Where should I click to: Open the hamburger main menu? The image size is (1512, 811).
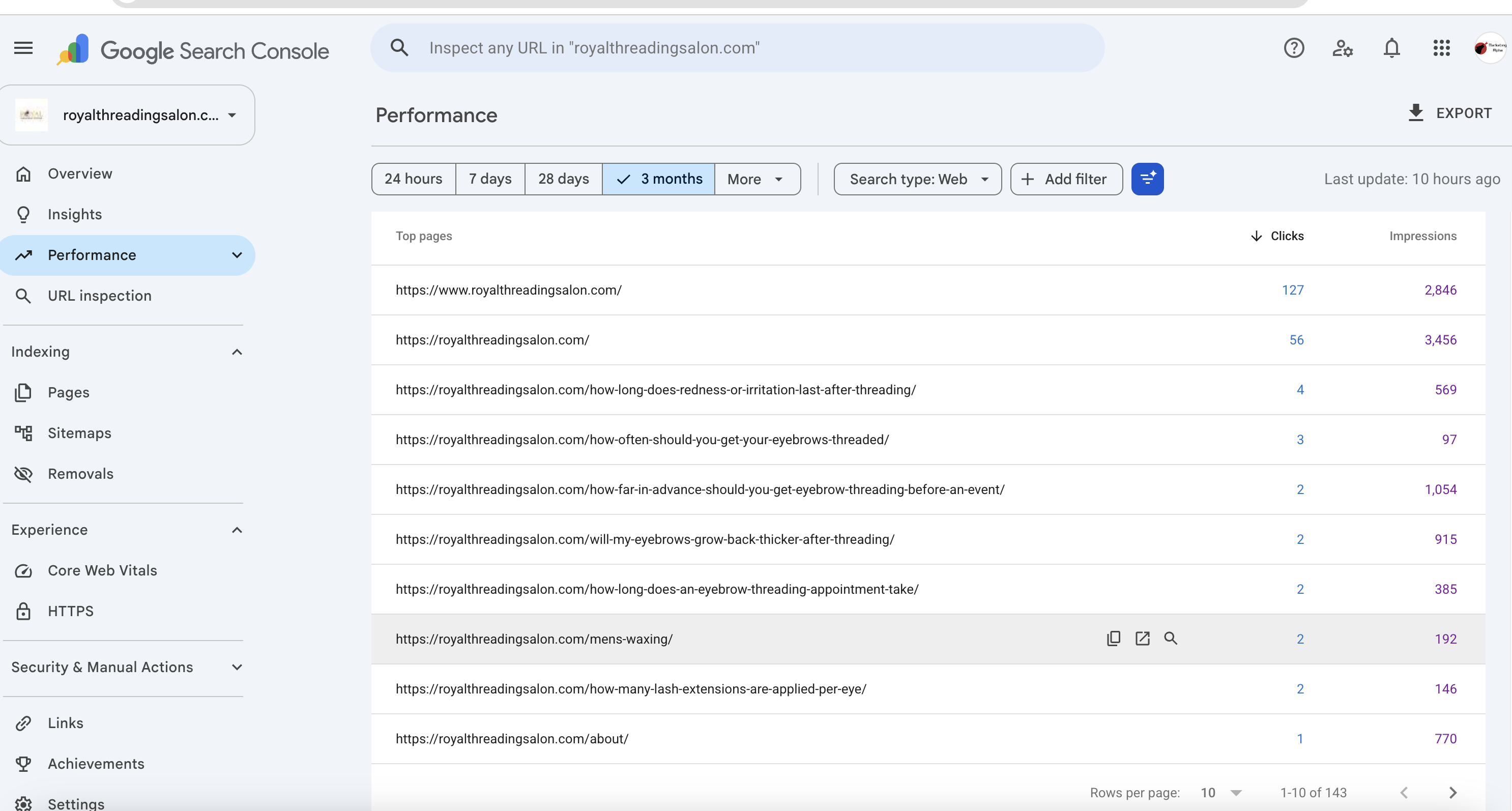[23, 48]
